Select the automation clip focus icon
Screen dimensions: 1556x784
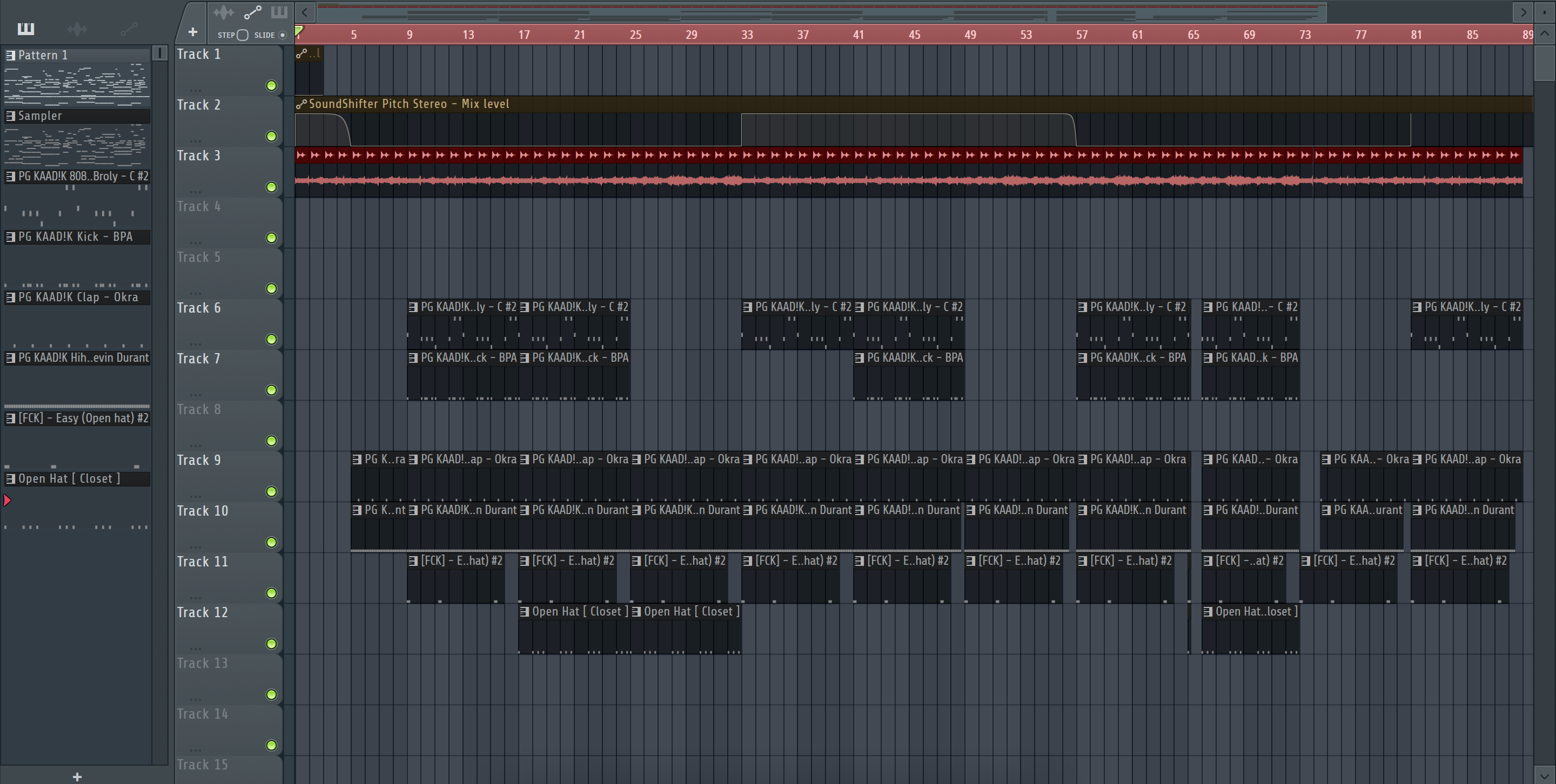pos(252,12)
